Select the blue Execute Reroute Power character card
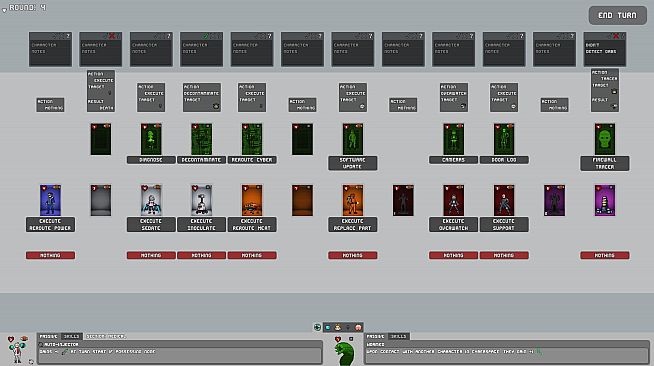 point(50,201)
